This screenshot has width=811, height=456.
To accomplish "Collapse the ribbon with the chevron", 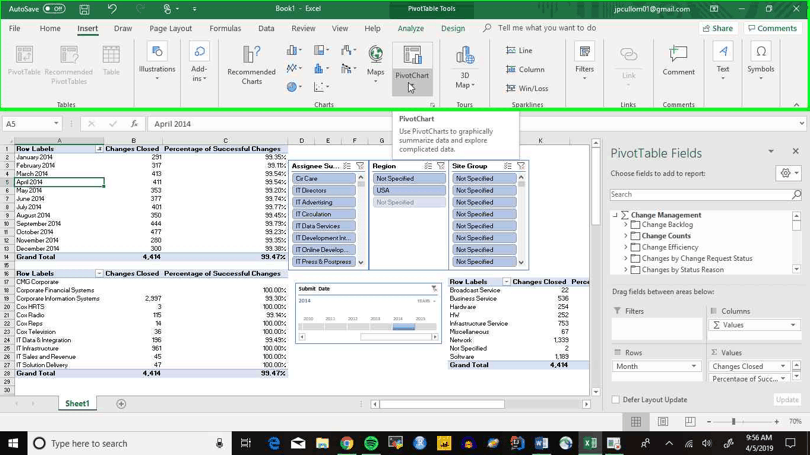I will (x=797, y=104).
